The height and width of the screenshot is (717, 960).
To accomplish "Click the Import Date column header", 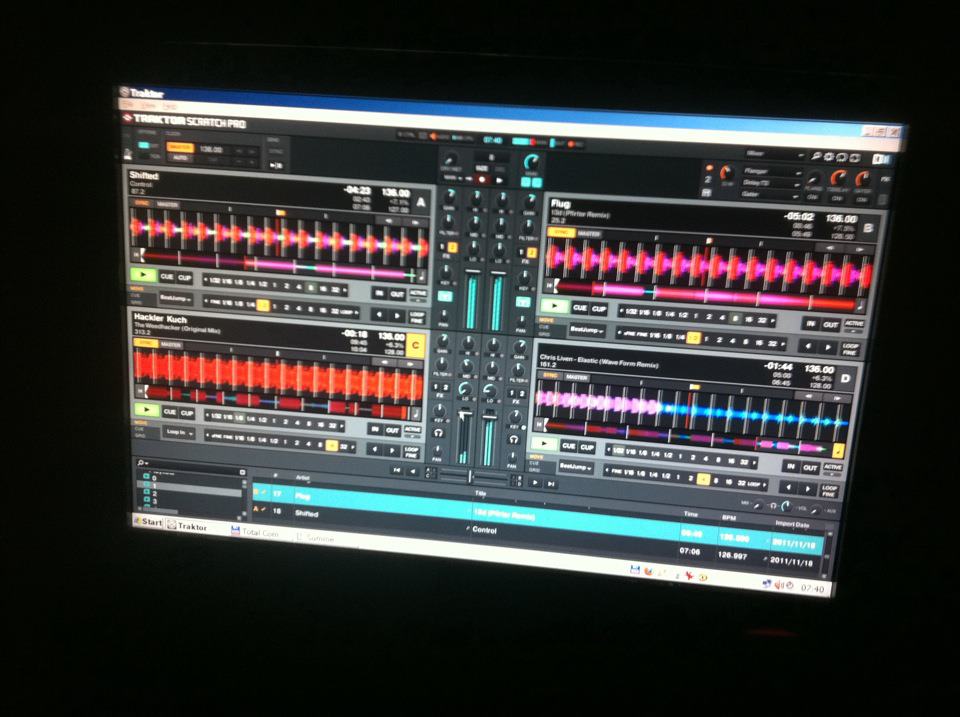I will [x=792, y=524].
